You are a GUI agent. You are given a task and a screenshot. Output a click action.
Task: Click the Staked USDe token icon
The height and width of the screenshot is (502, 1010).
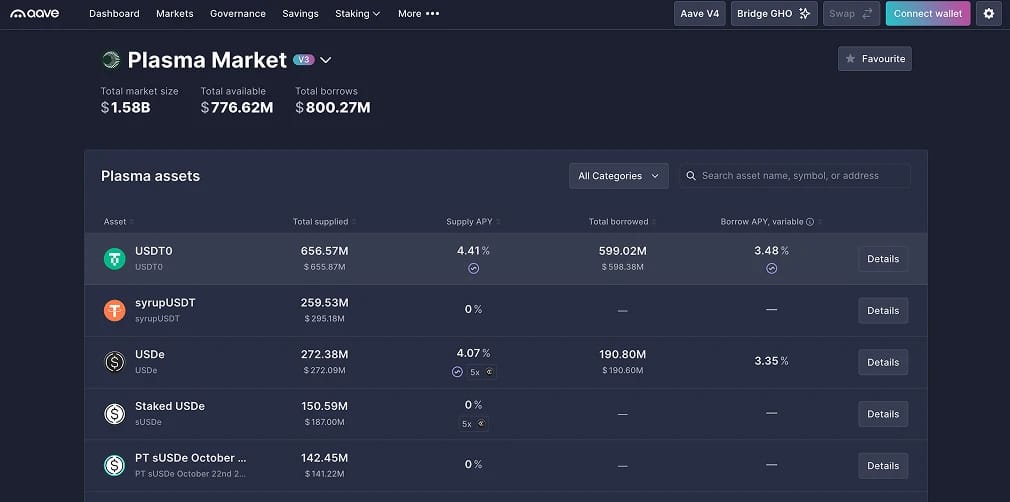115,414
